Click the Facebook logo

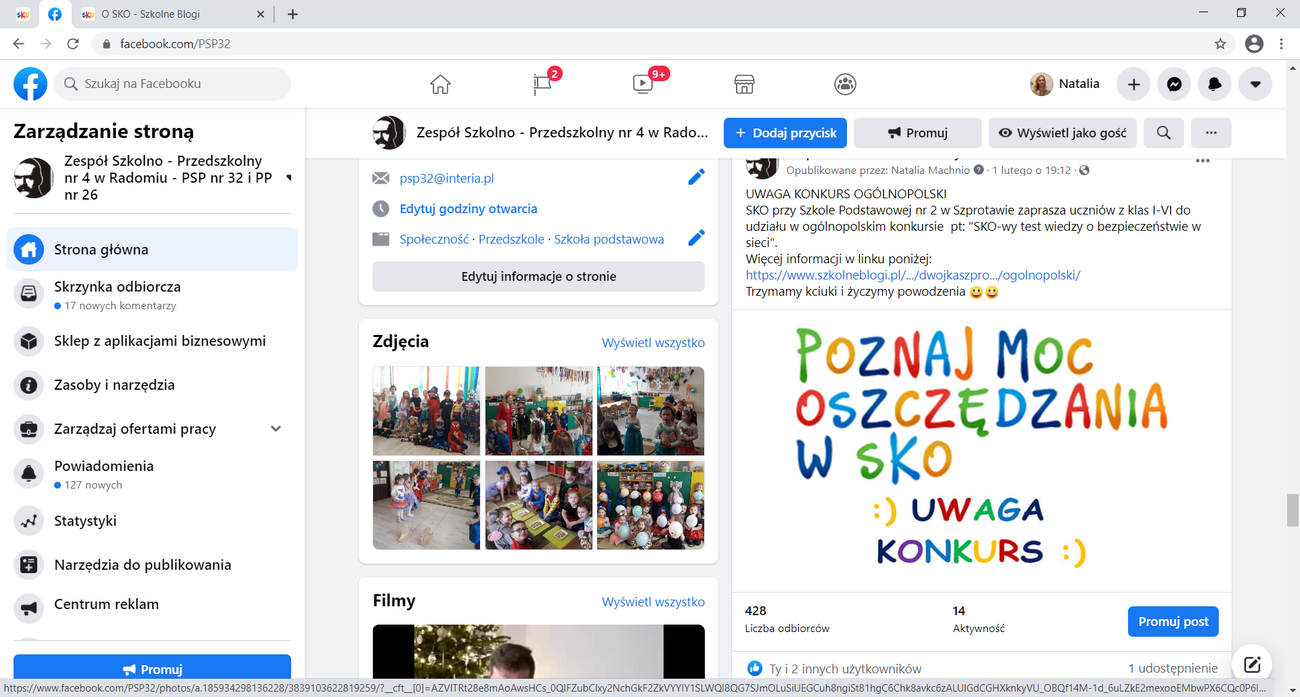(x=30, y=84)
